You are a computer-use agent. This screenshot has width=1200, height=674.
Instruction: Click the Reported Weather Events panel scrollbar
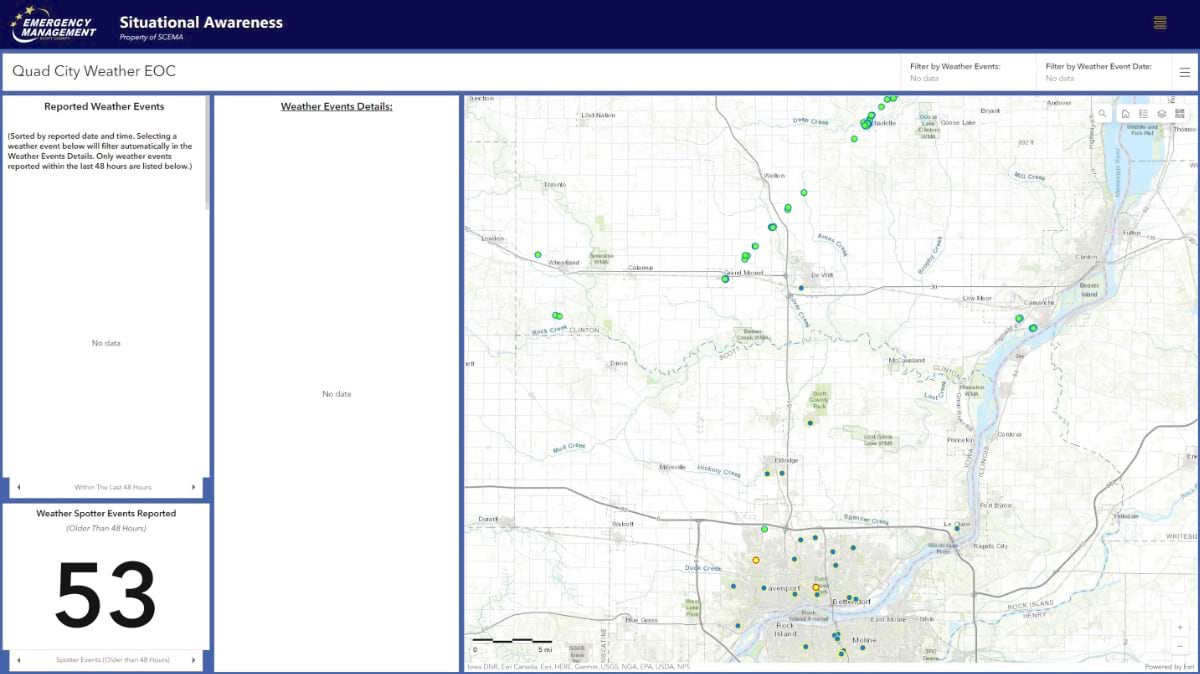tap(207, 154)
